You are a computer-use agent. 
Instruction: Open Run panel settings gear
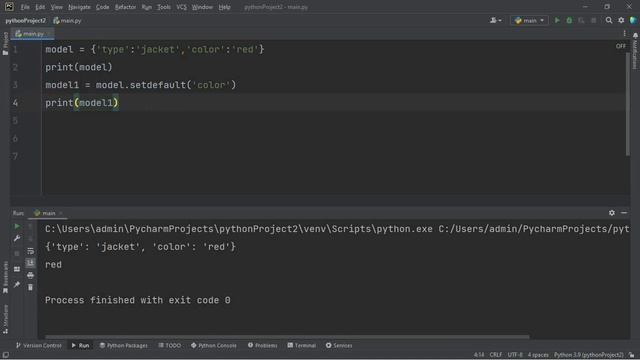611,213
